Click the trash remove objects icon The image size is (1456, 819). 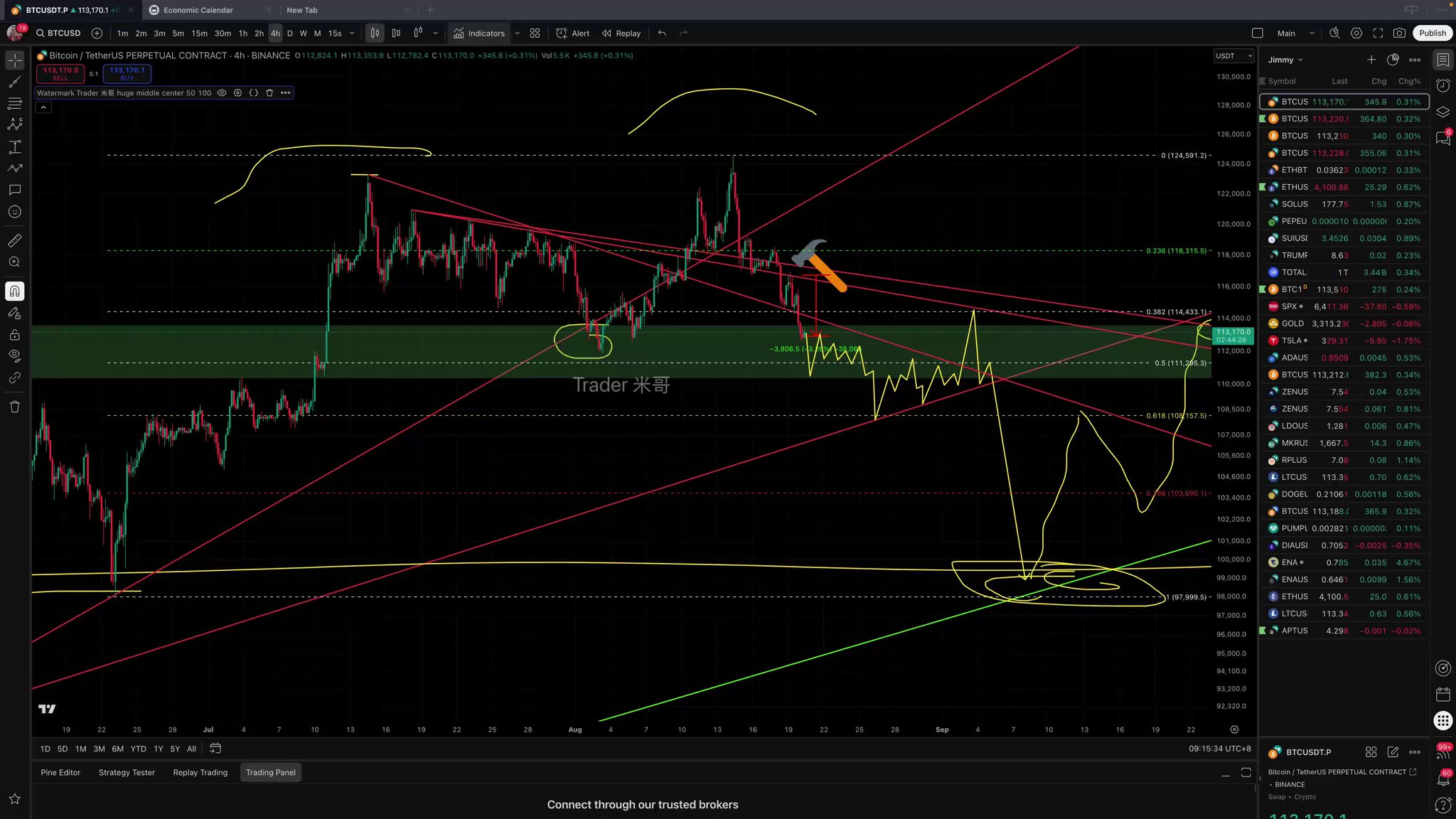coord(15,407)
